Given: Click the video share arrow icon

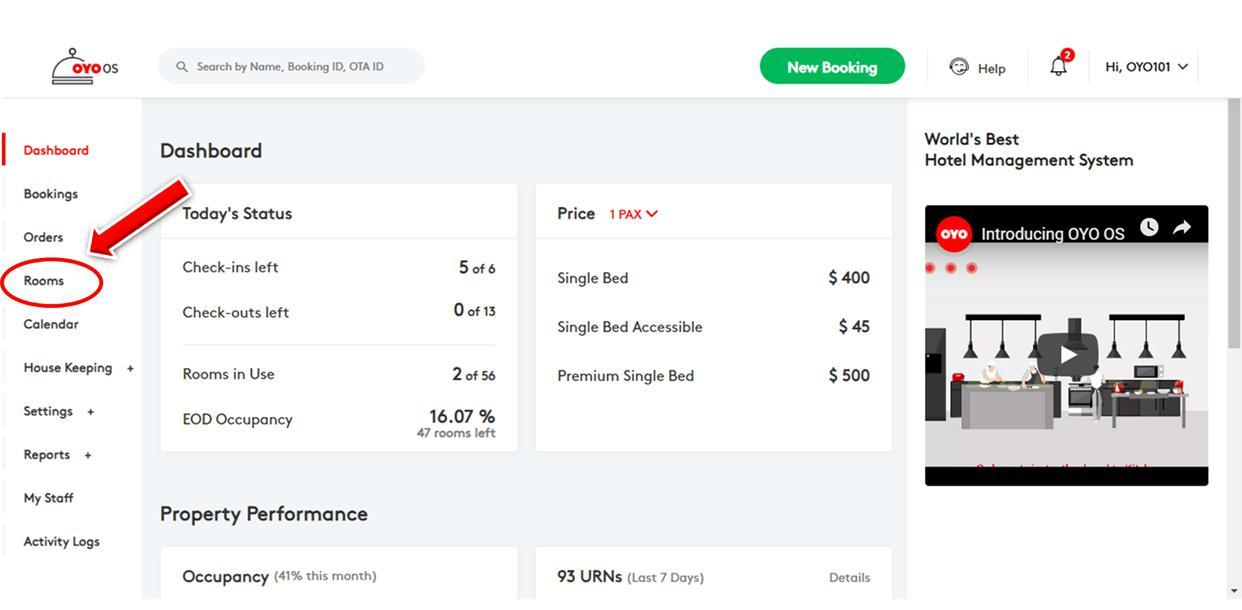Looking at the screenshot, I should coord(1182,227).
